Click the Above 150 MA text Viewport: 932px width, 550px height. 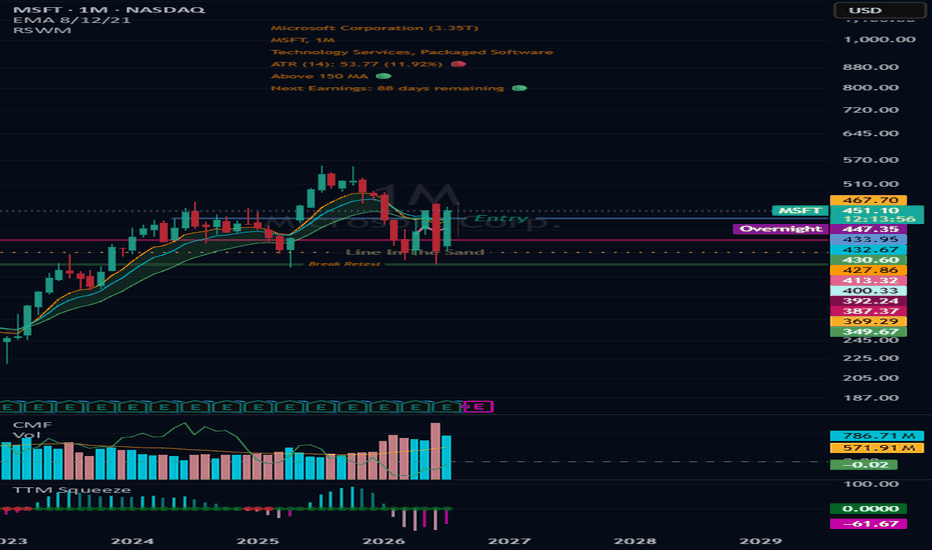(320, 76)
